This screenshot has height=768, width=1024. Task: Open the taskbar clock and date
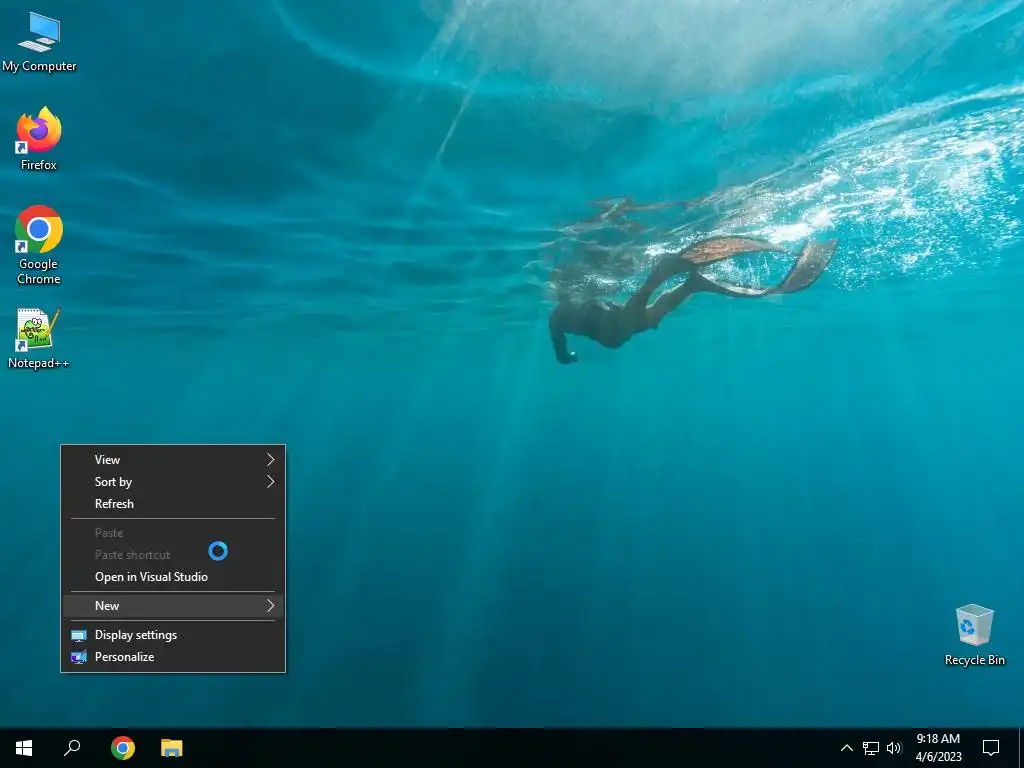(x=938, y=748)
